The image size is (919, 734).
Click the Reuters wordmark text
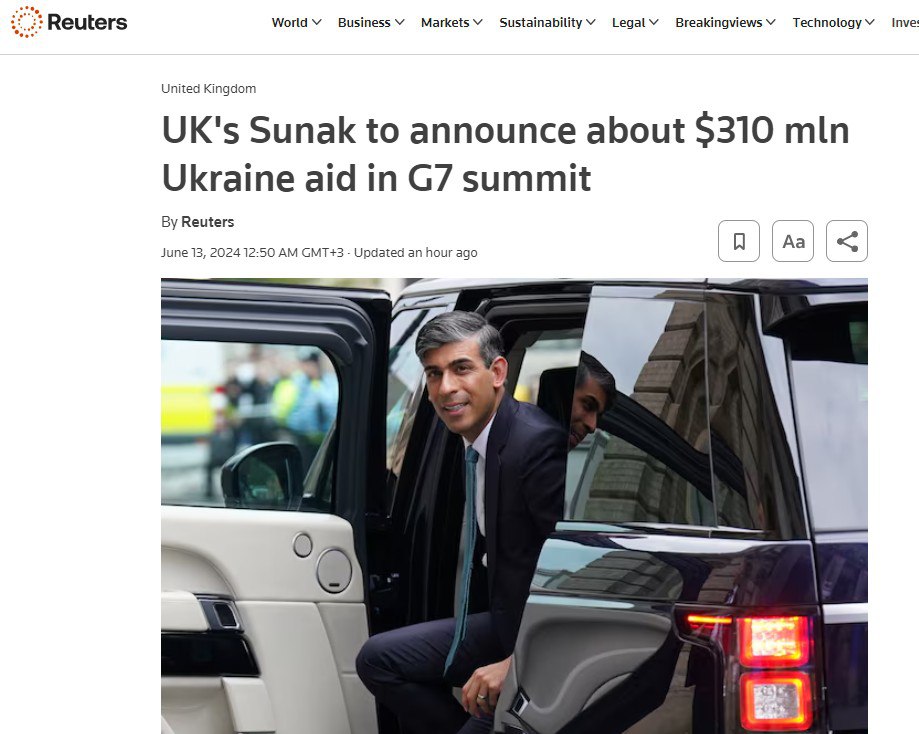[x=87, y=22]
